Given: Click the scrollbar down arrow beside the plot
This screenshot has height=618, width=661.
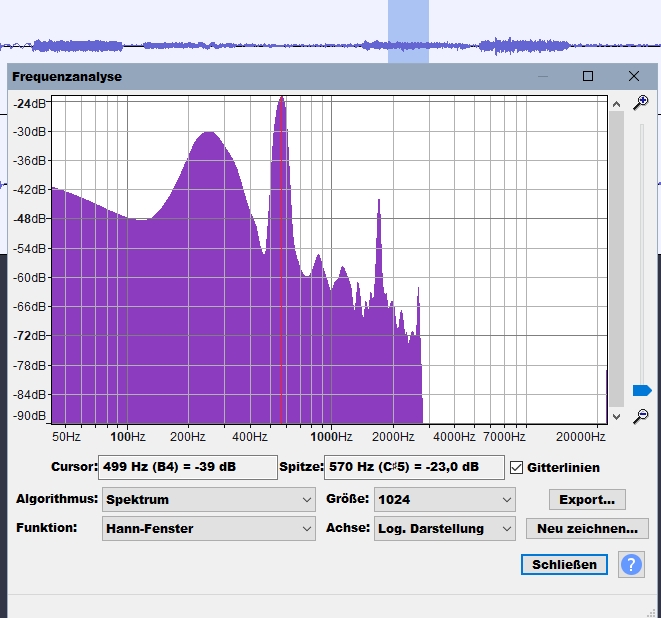Looking at the screenshot, I should (616, 415).
